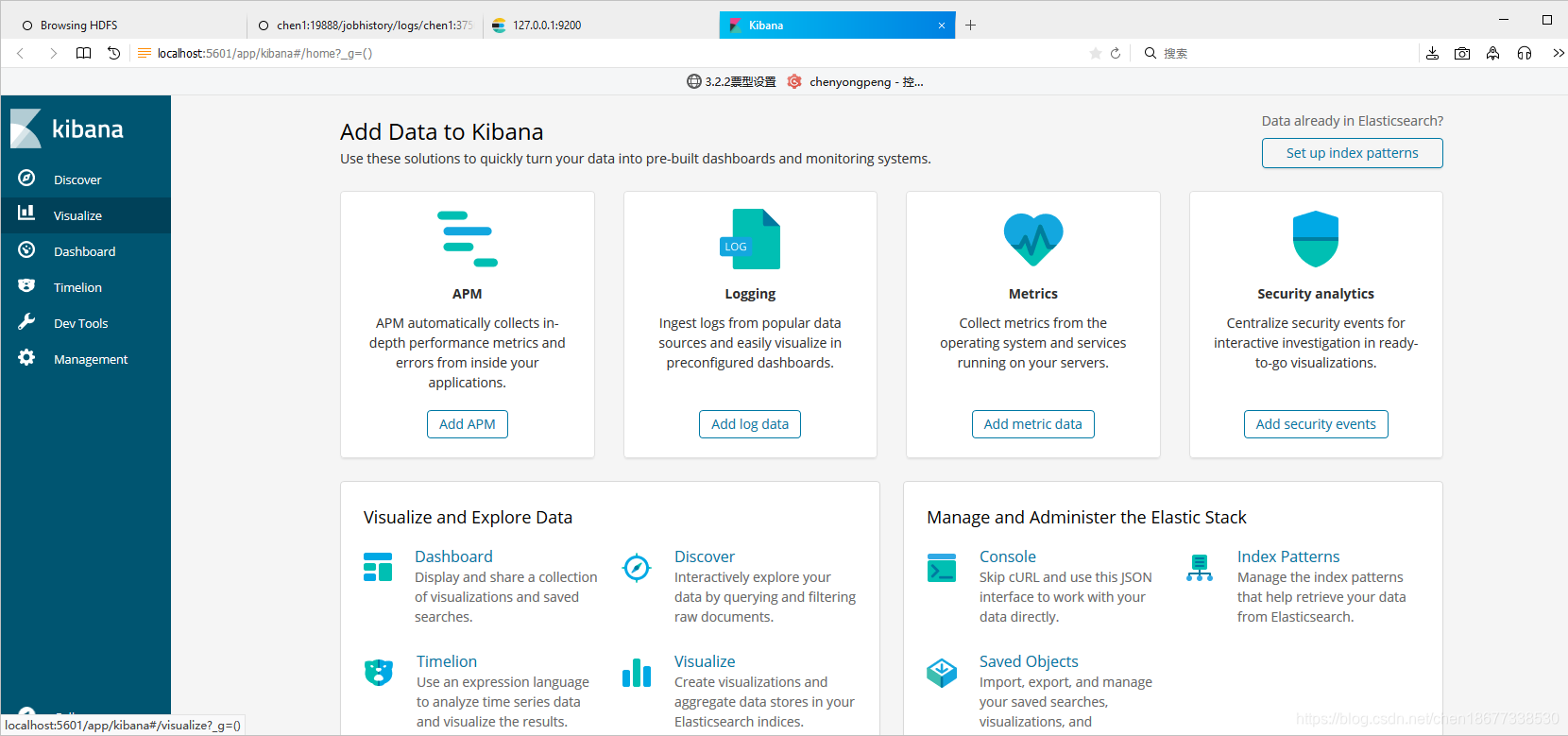Click the Index Patterns tree icon
Screen dimensions: 1568x736
1200,568
